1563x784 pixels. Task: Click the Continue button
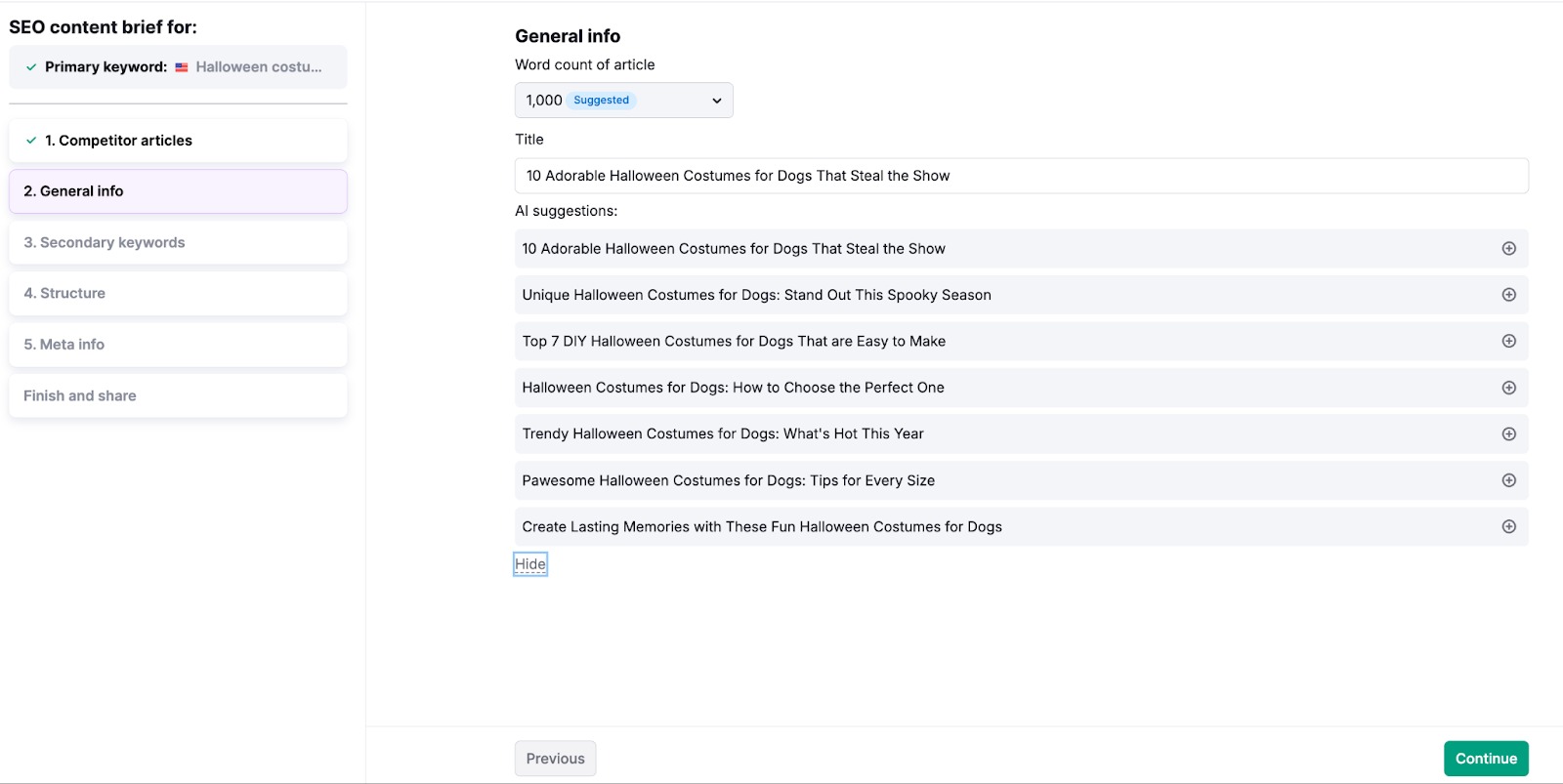(x=1486, y=758)
